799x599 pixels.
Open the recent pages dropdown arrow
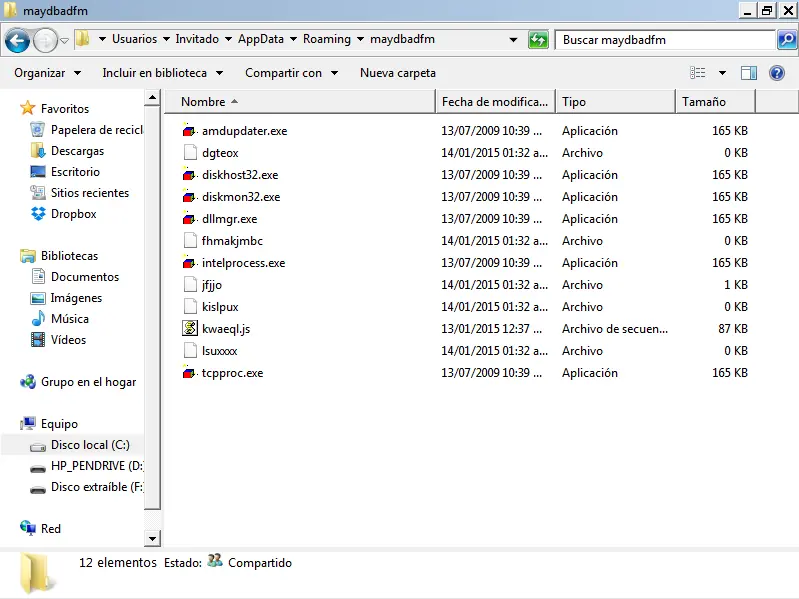tap(64, 40)
